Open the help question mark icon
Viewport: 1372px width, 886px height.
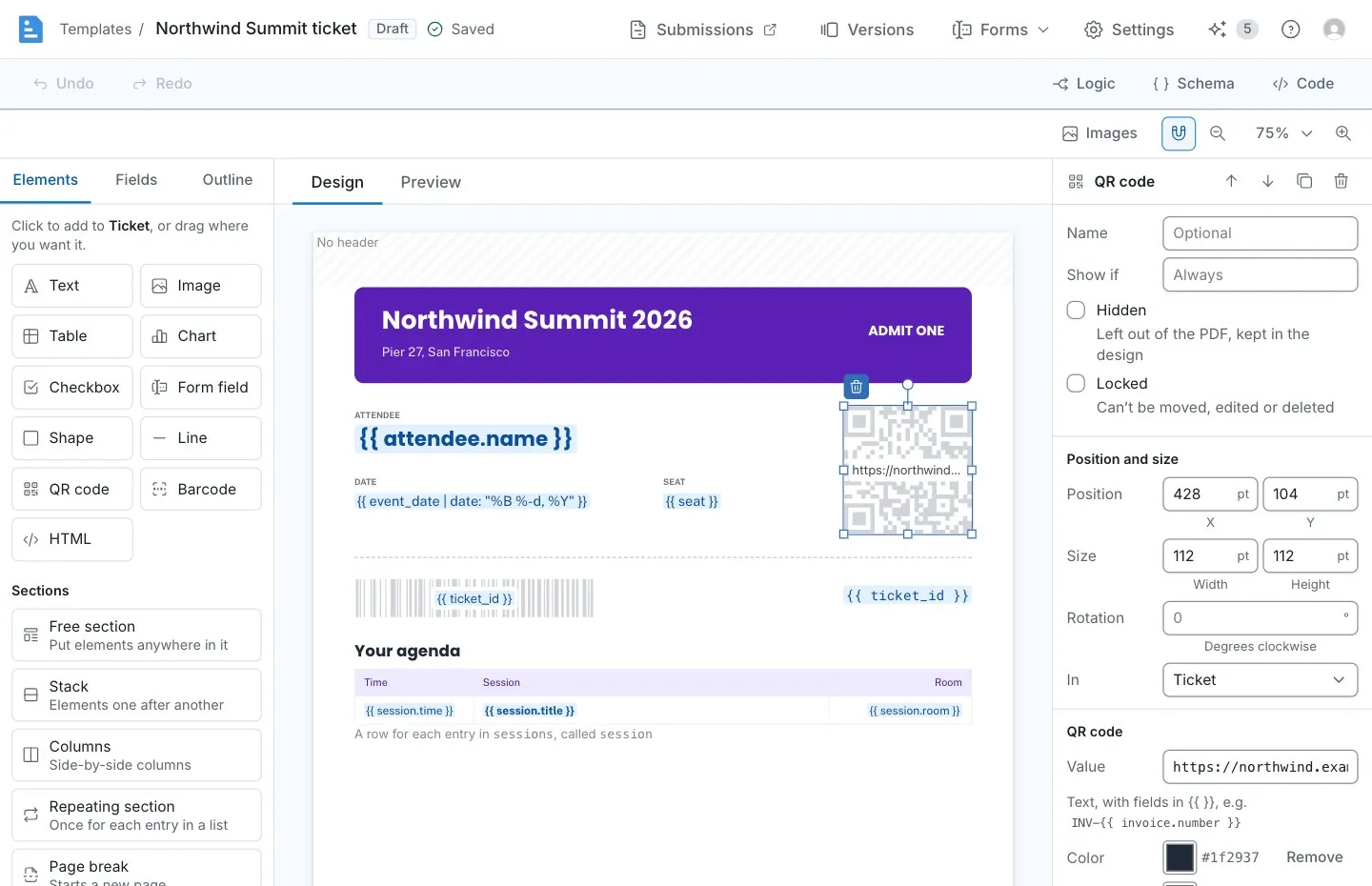[x=1291, y=30]
